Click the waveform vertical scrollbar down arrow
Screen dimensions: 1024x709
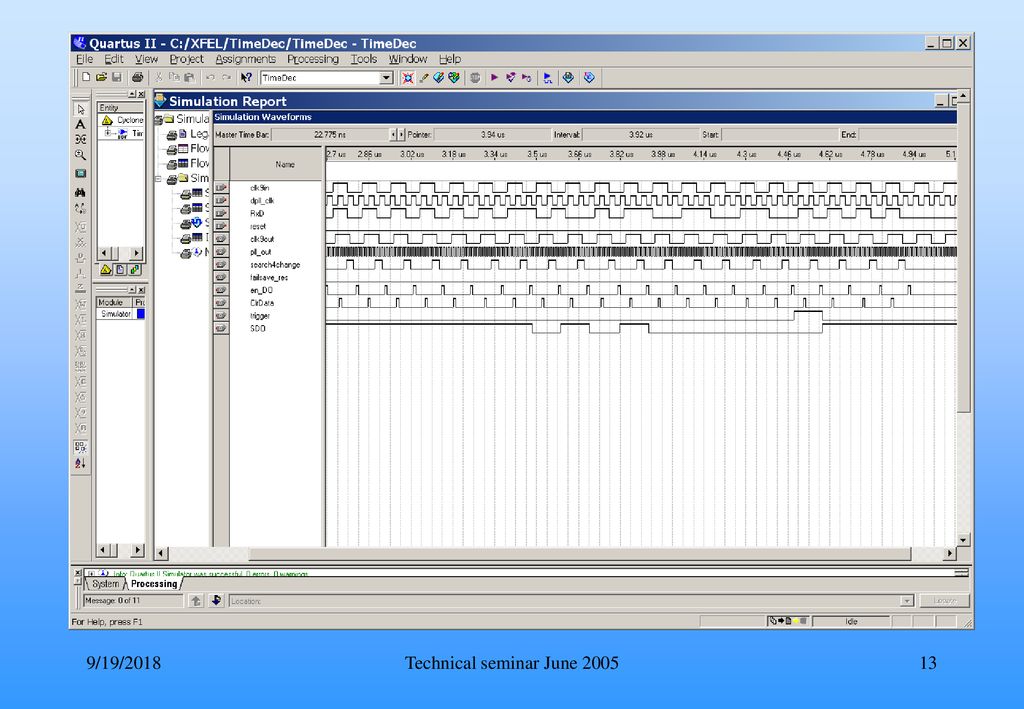pos(963,540)
